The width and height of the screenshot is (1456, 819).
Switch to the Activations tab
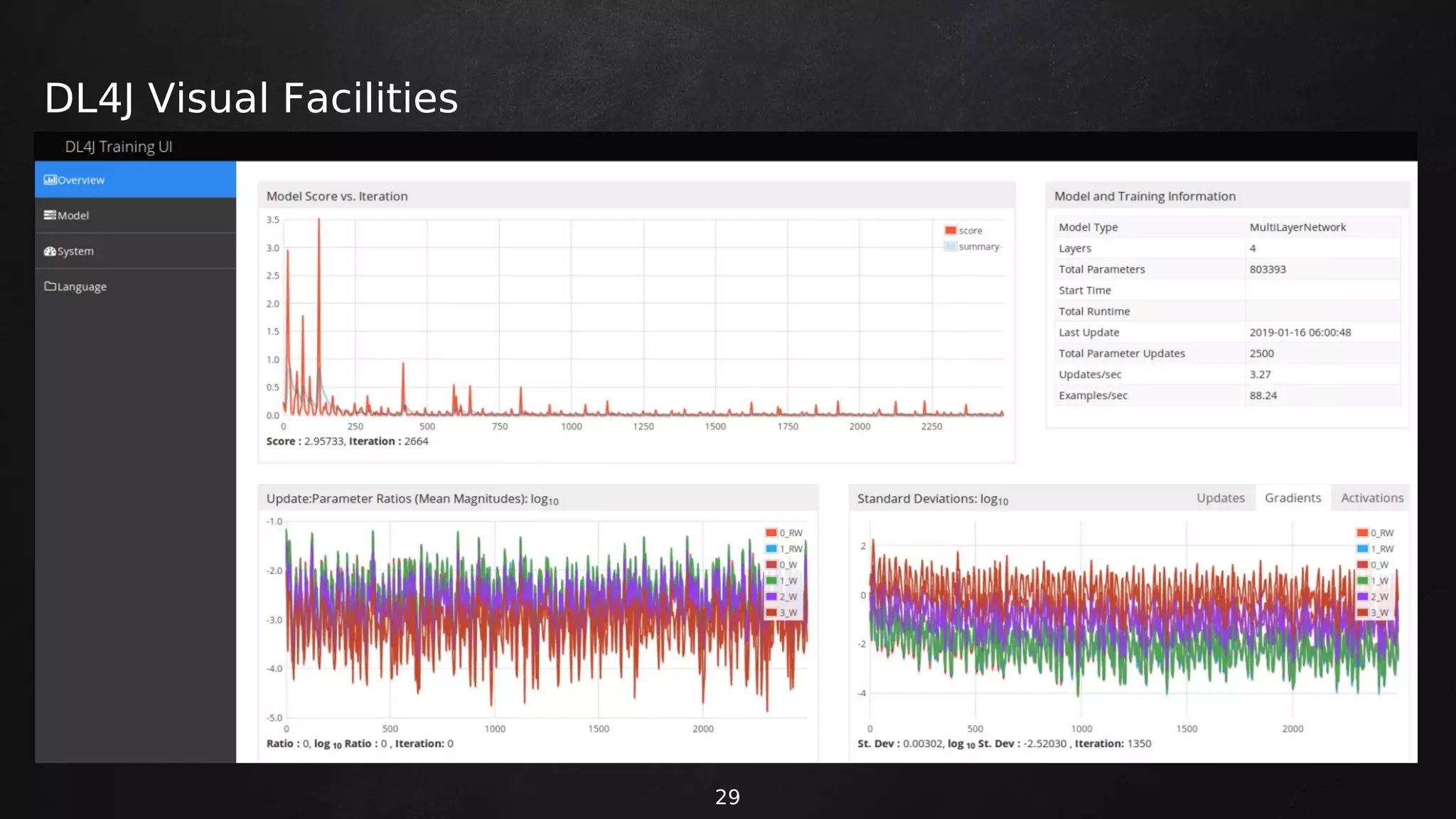coord(1371,498)
